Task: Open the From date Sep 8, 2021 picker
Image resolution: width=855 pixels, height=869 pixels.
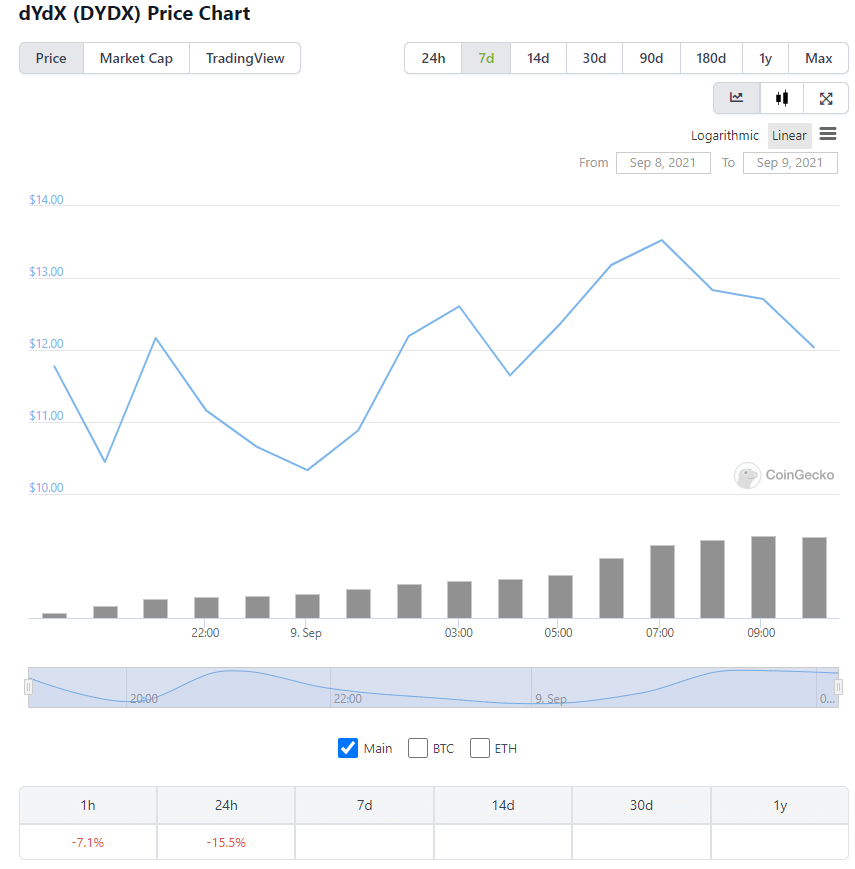Action: (663, 163)
